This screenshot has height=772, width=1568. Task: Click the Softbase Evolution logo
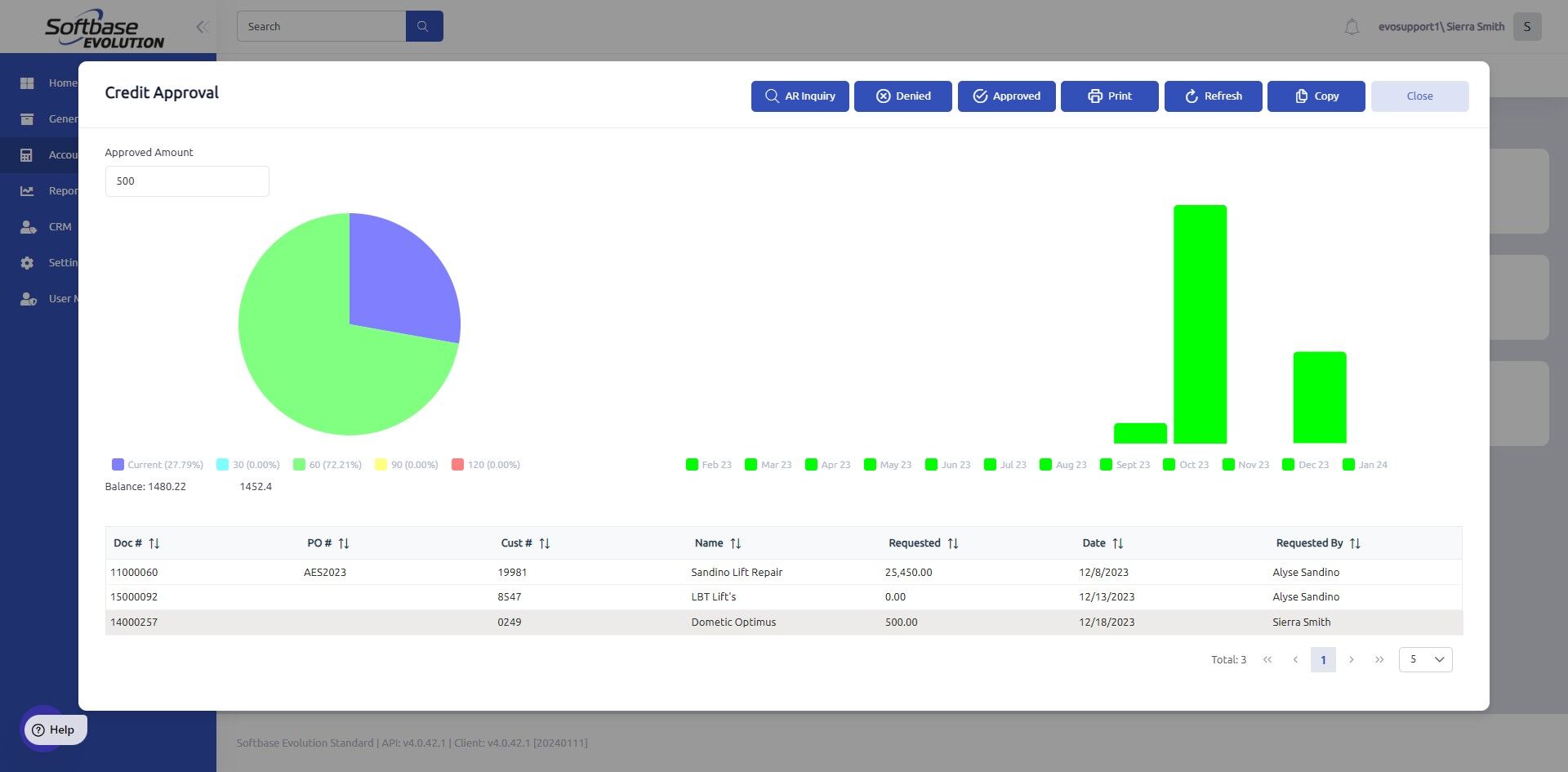[105, 29]
